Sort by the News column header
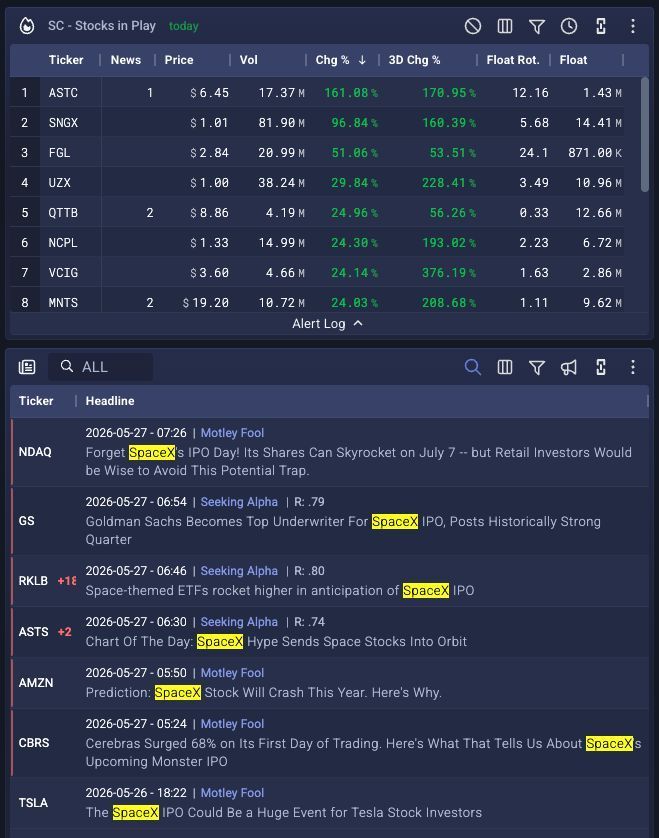Viewport: 659px width, 838px height. click(x=126, y=60)
